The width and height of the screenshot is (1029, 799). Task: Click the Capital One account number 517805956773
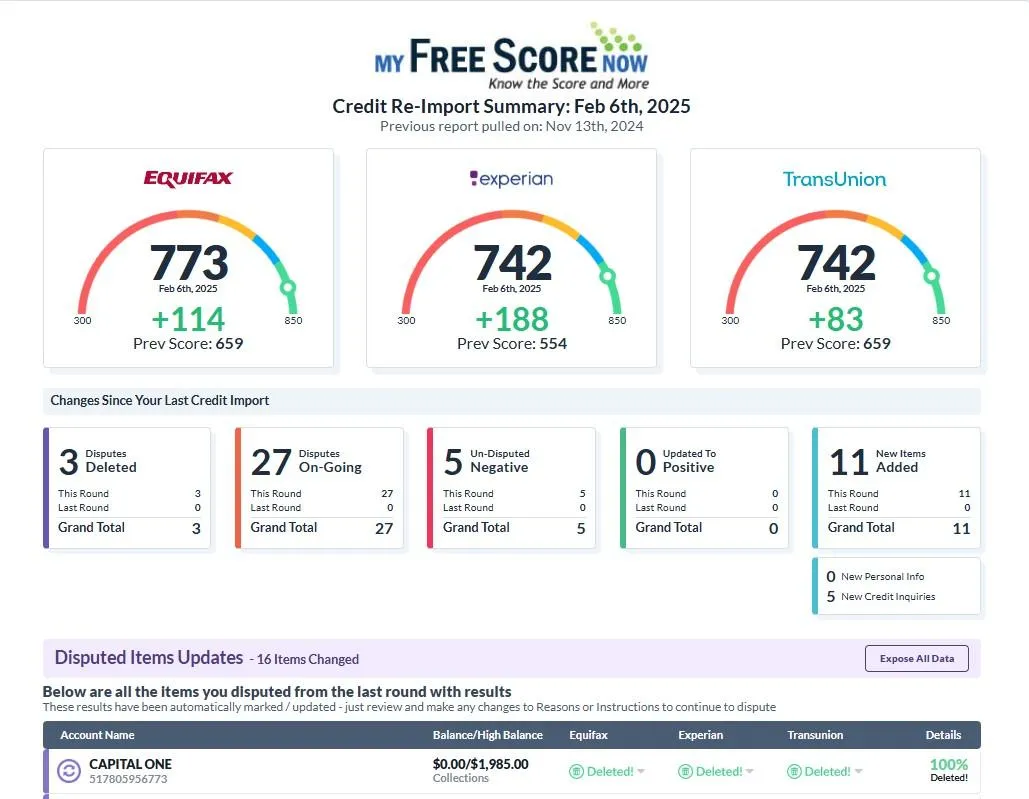128,779
